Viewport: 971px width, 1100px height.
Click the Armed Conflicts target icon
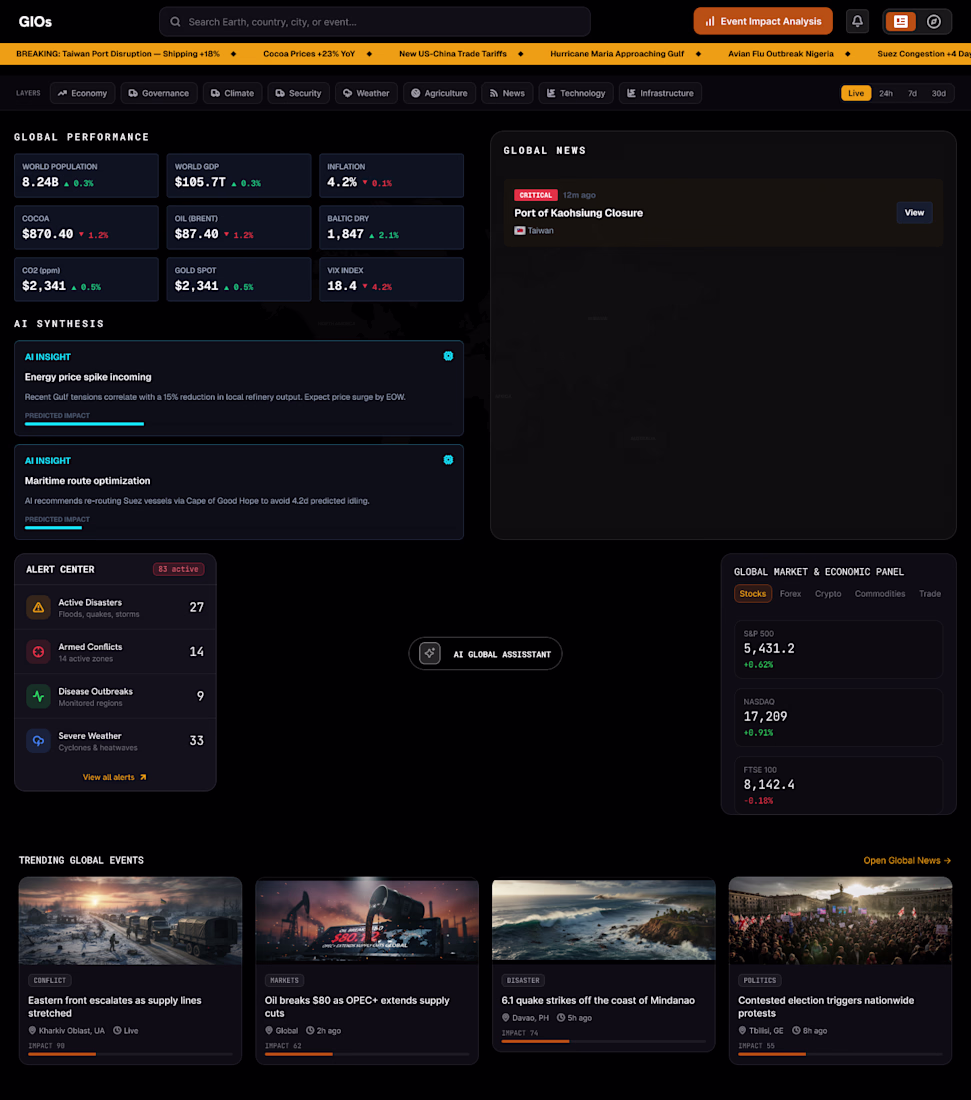[39, 652]
